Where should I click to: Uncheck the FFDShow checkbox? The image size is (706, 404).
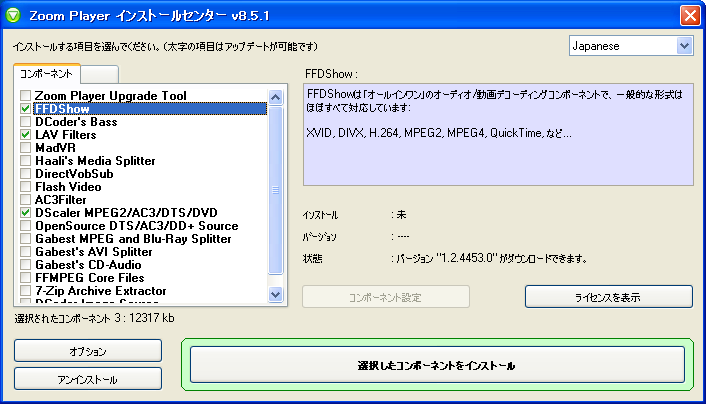pos(26,109)
